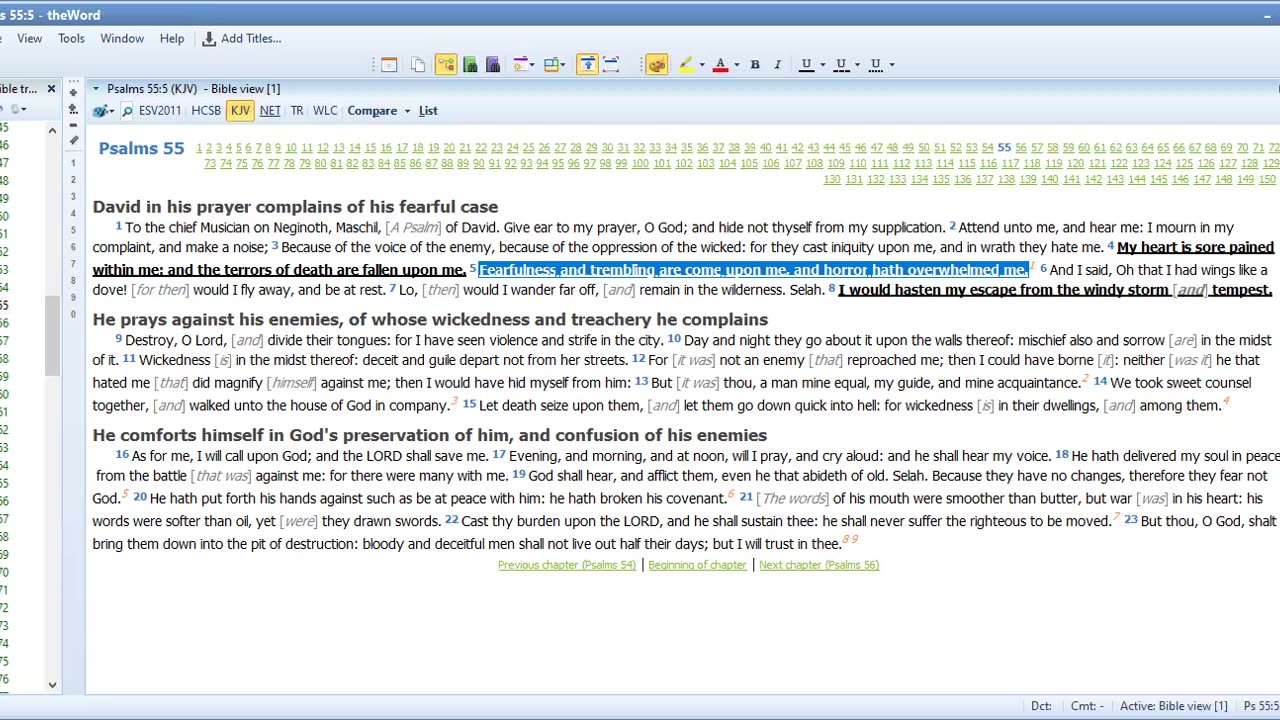
Task: Toggle bold formatting
Action: [x=755, y=64]
